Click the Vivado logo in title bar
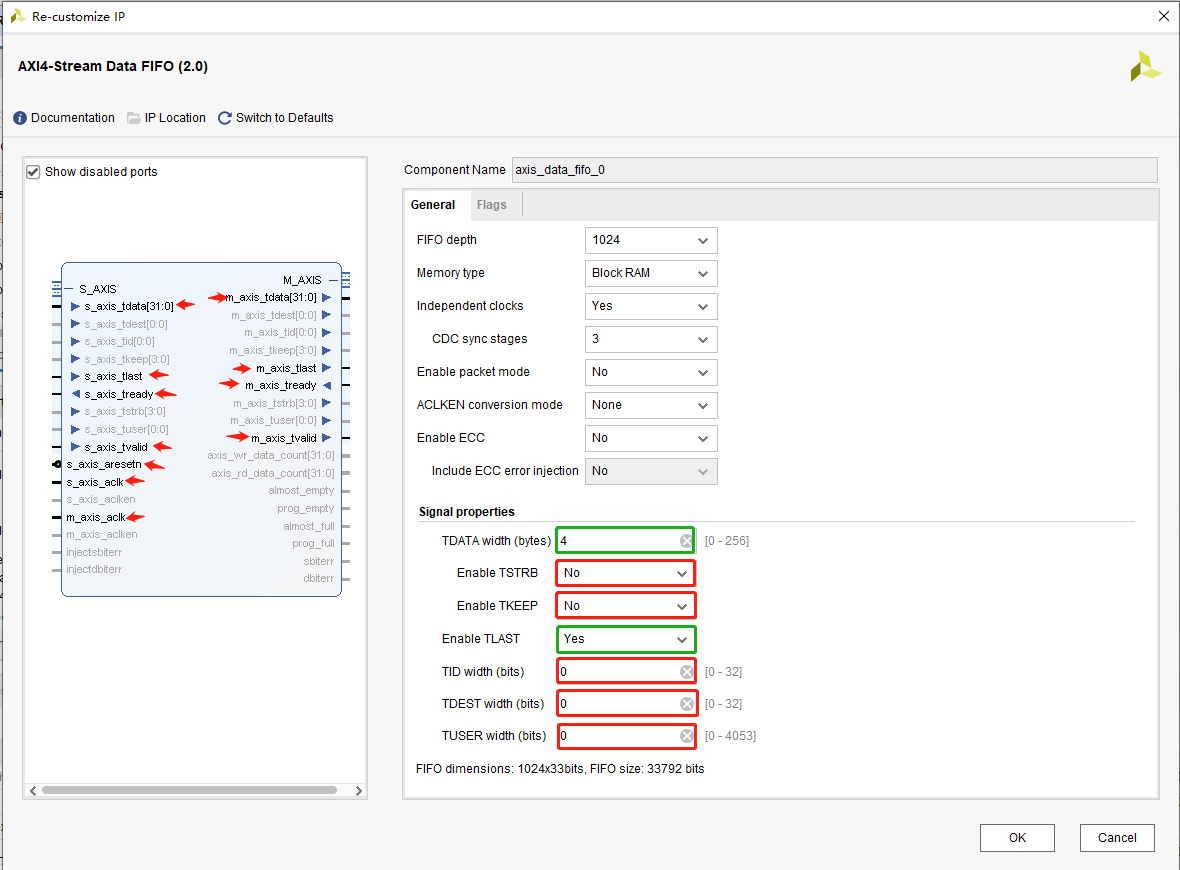The height and width of the screenshot is (870, 1180). [x=18, y=16]
